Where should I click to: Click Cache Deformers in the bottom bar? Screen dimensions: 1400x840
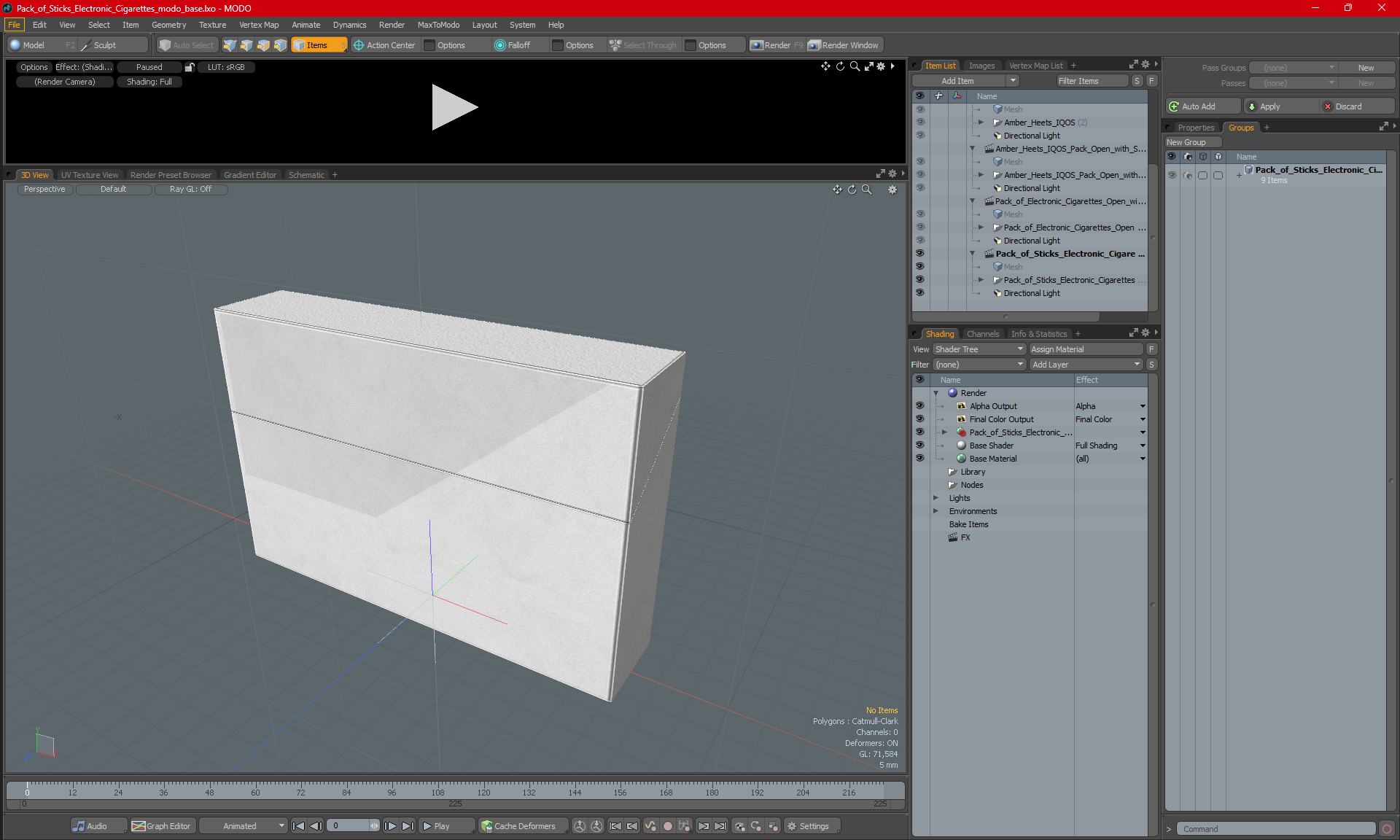518,826
